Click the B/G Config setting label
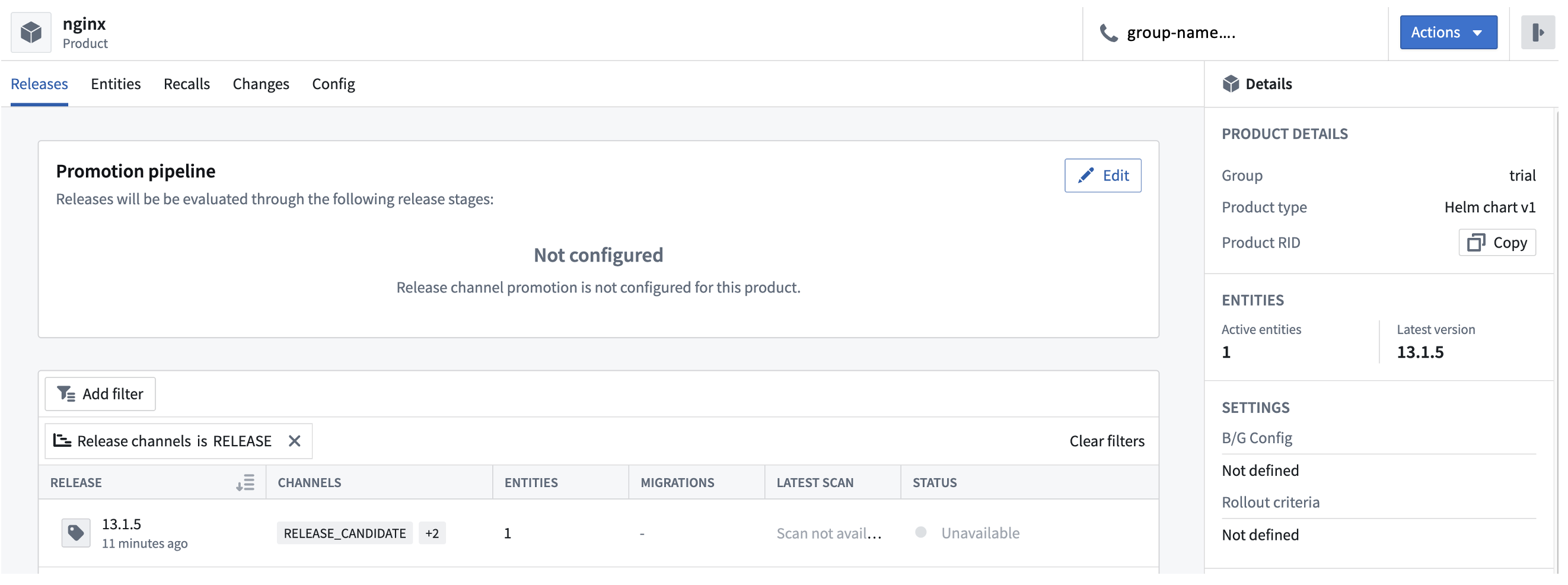The image size is (1568, 585). click(x=1256, y=438)
